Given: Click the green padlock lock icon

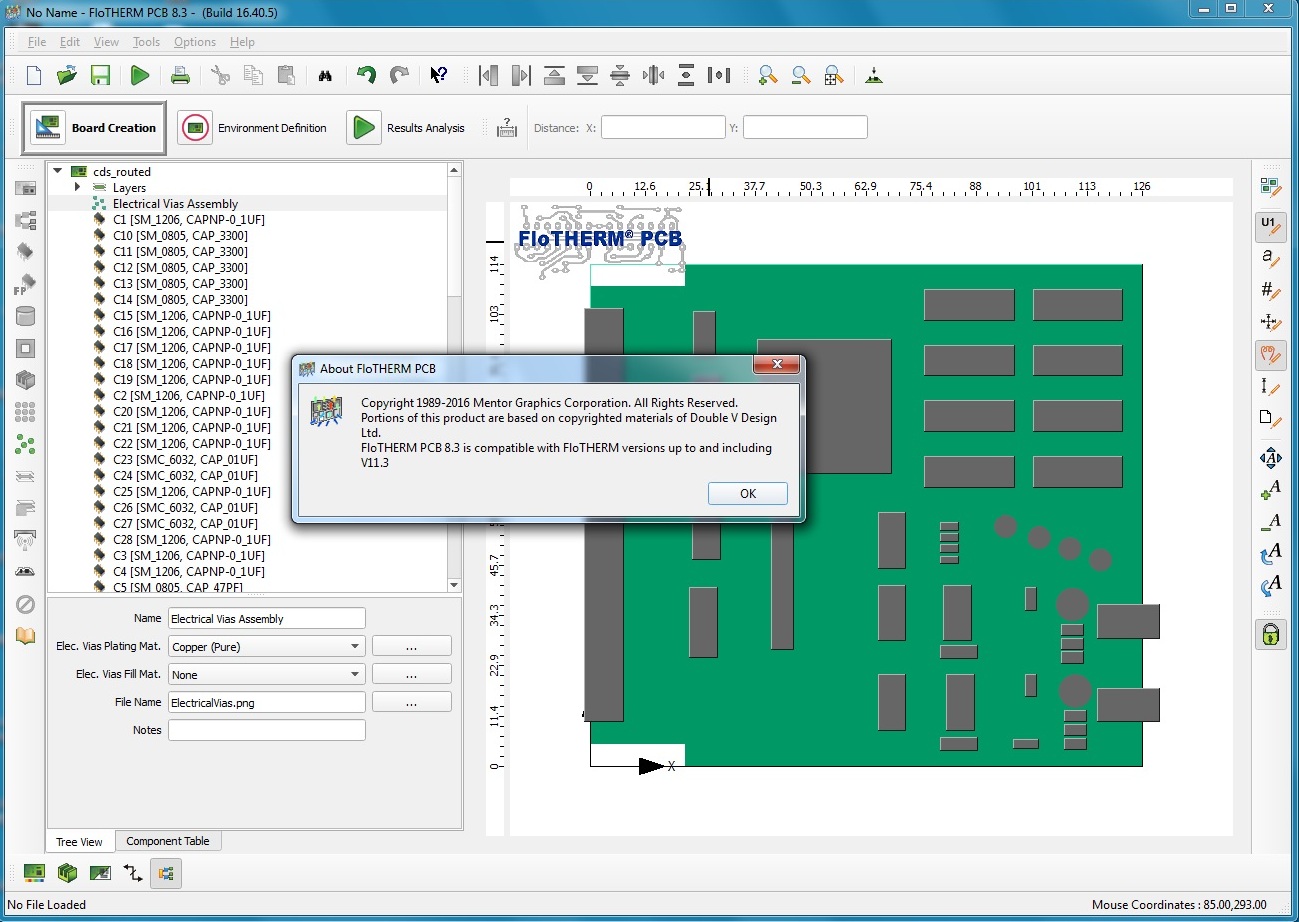Looking at the screenshot, I should click(x=1270, y=634).
